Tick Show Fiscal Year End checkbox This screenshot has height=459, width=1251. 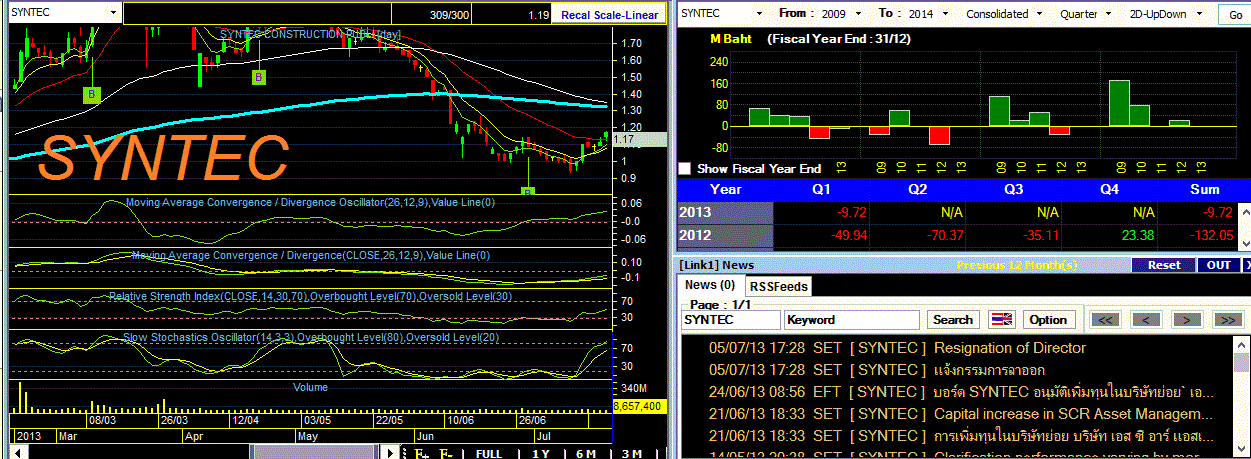[684, 169]
